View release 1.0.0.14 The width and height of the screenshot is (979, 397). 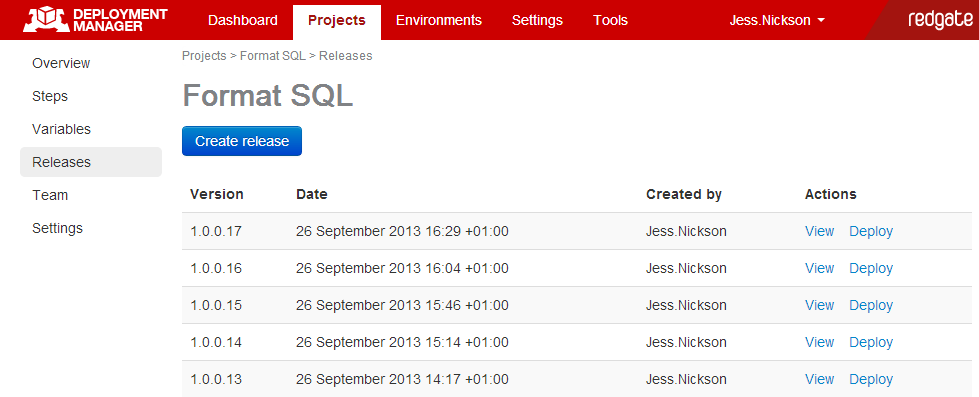click(x=819, y=342)
